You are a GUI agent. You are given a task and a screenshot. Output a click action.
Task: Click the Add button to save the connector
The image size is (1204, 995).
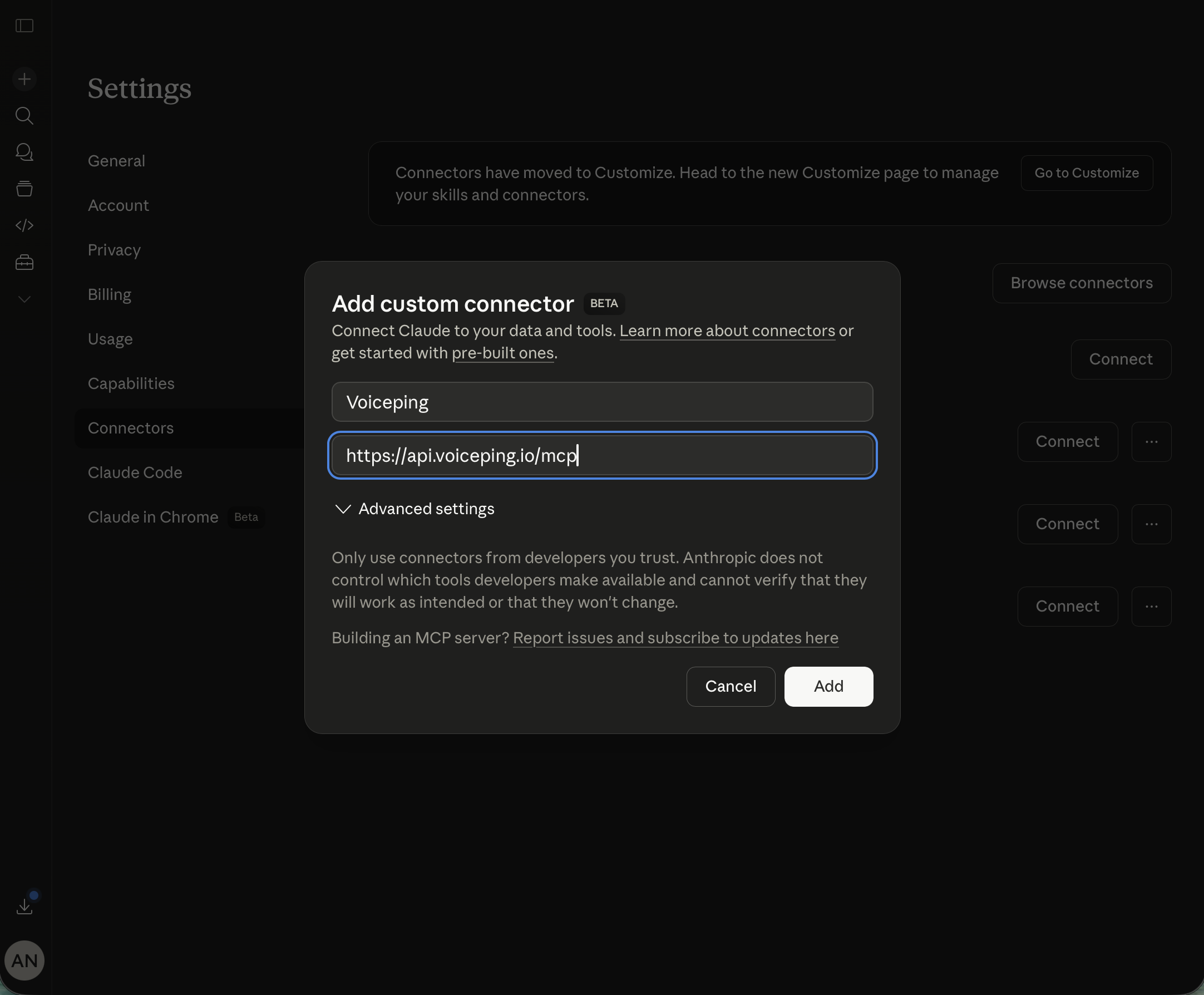point(828,686)
